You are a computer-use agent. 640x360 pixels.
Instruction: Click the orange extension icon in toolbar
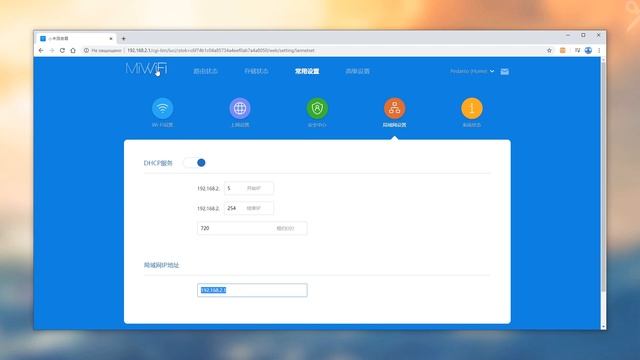click(562, 51)
